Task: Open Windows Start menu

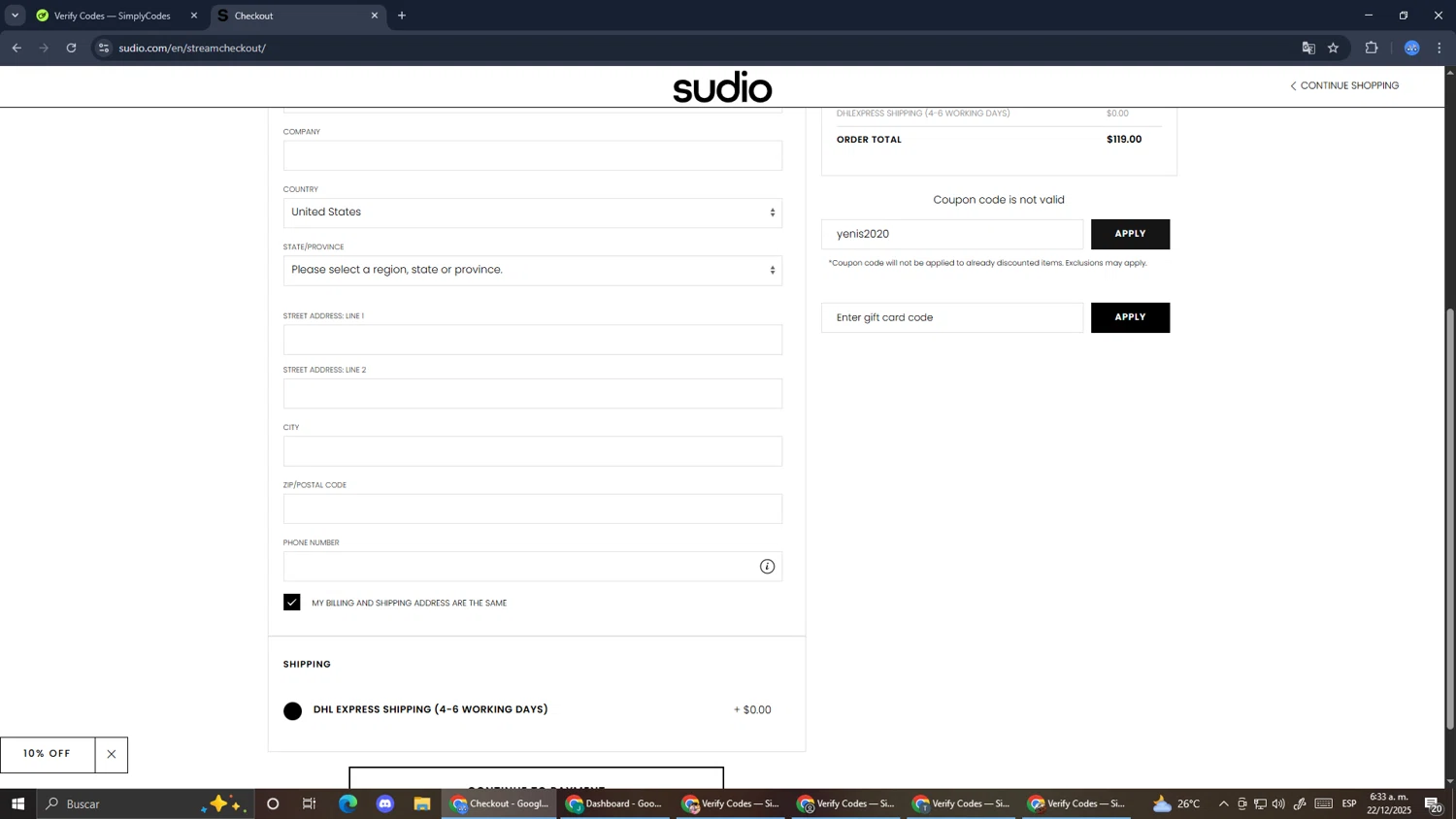Action: coord(17,803)
